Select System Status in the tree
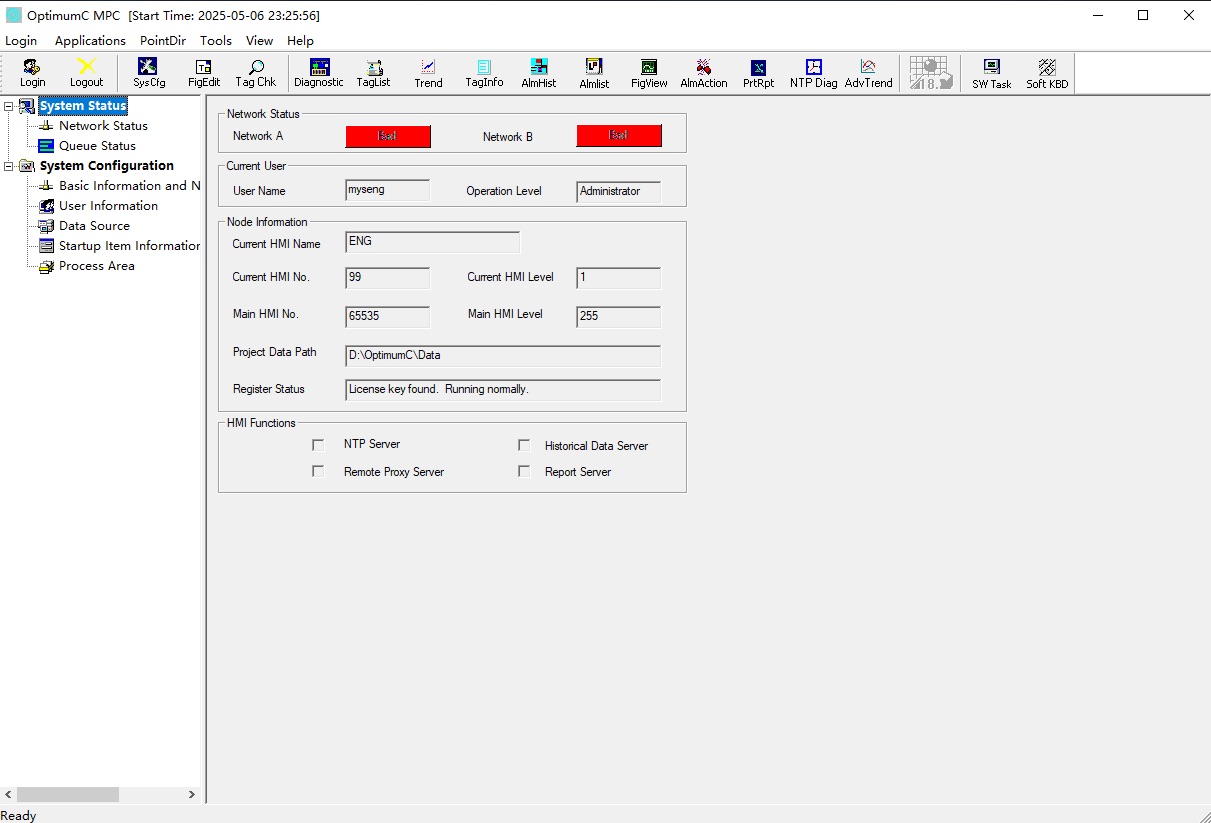 click(83, 106)
